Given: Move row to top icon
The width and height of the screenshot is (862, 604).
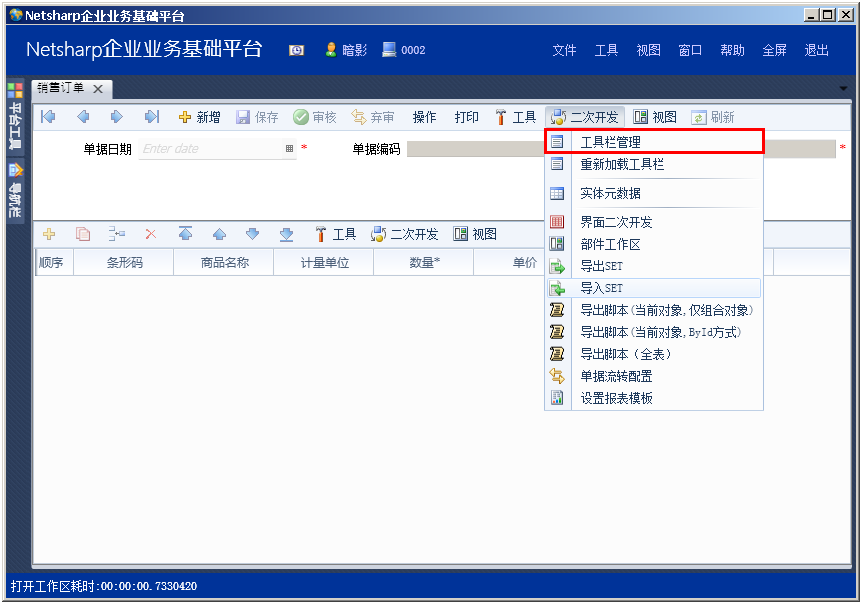Looking at the screenshot, I should 185,234.
